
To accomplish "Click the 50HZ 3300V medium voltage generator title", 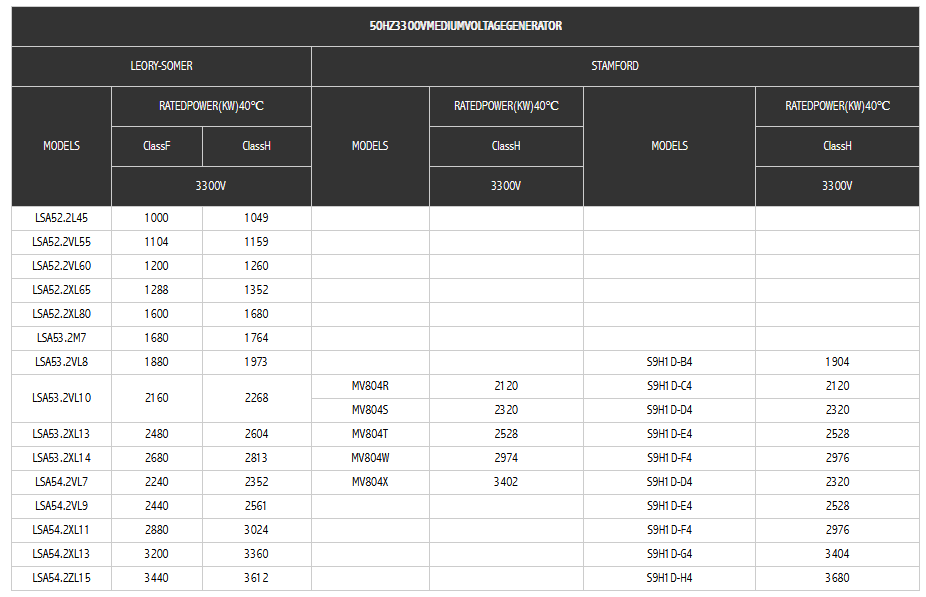I will click(465, 26).
